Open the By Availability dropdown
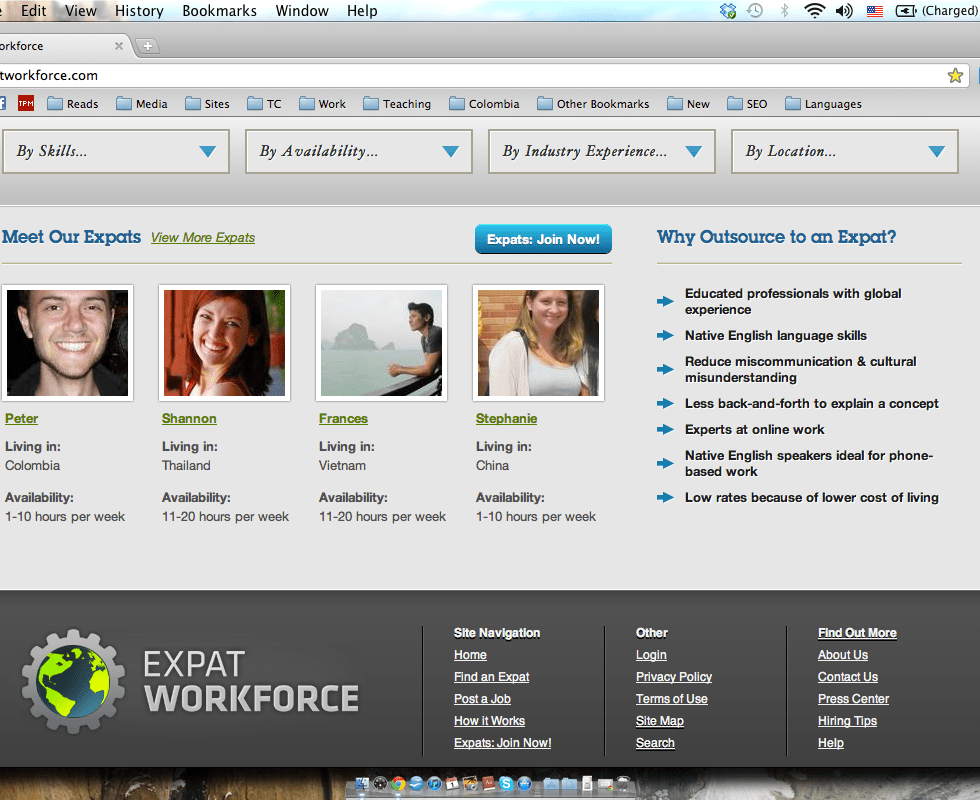 click(x=358, y=151)
